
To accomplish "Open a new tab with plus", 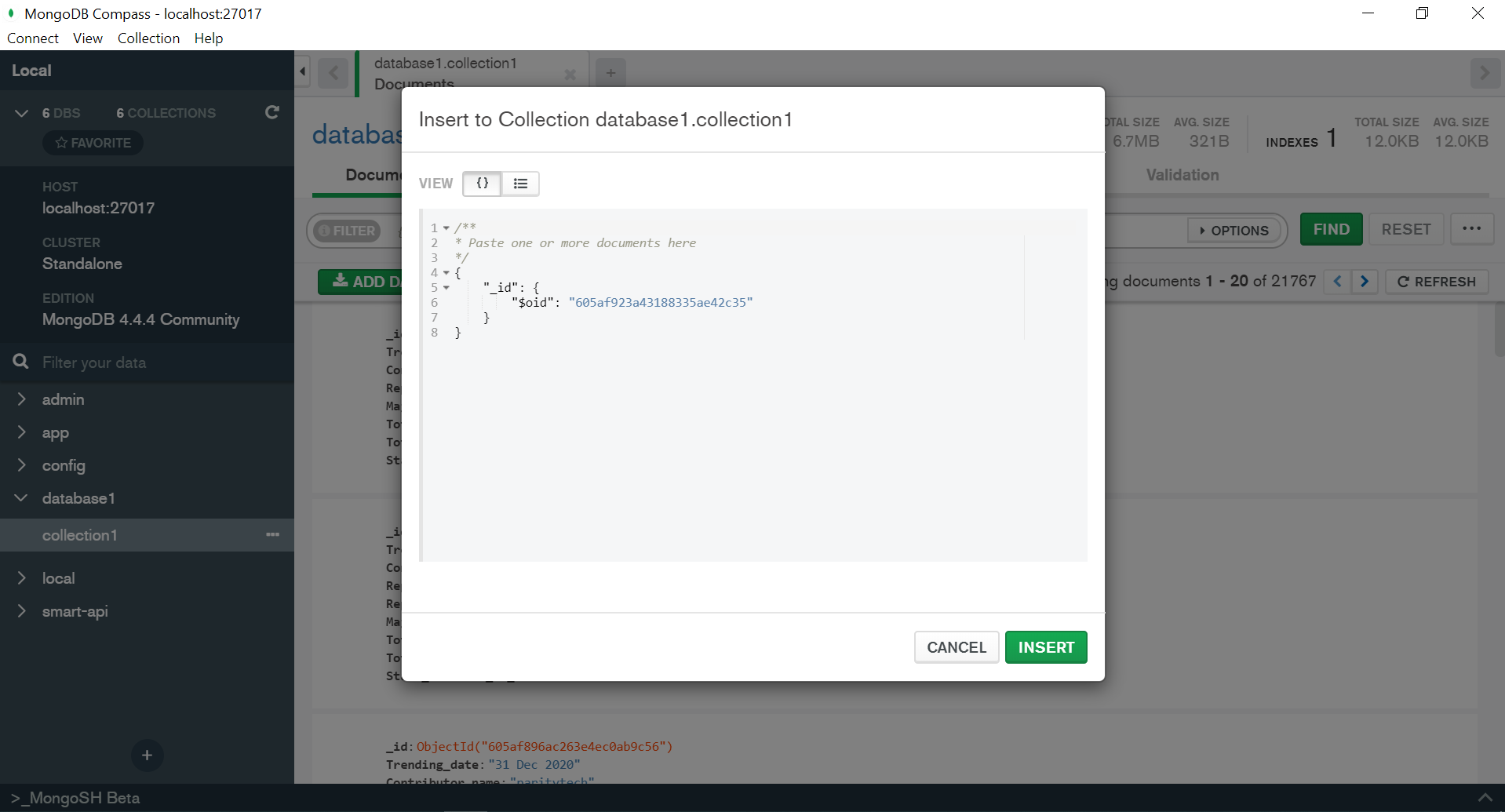I will pyautogui.click(x=610, y=73).
